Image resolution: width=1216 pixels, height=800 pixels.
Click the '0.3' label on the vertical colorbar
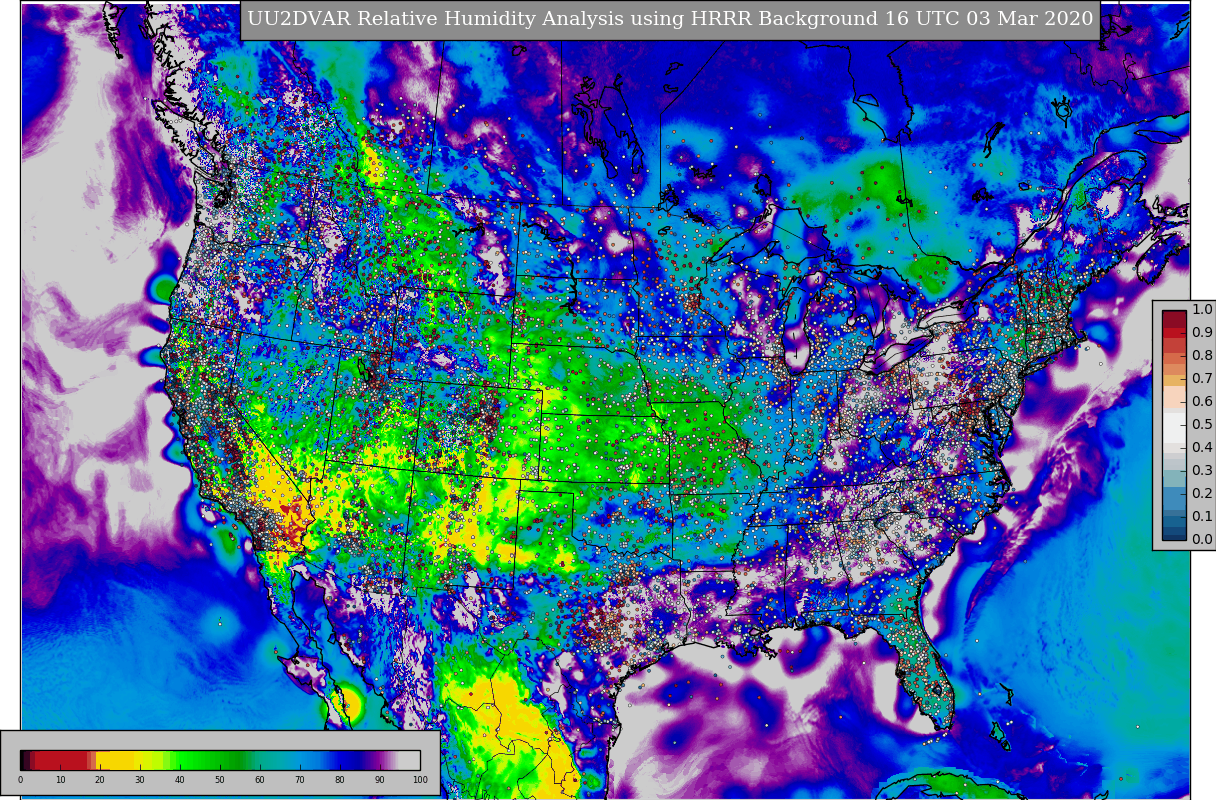1202,470
